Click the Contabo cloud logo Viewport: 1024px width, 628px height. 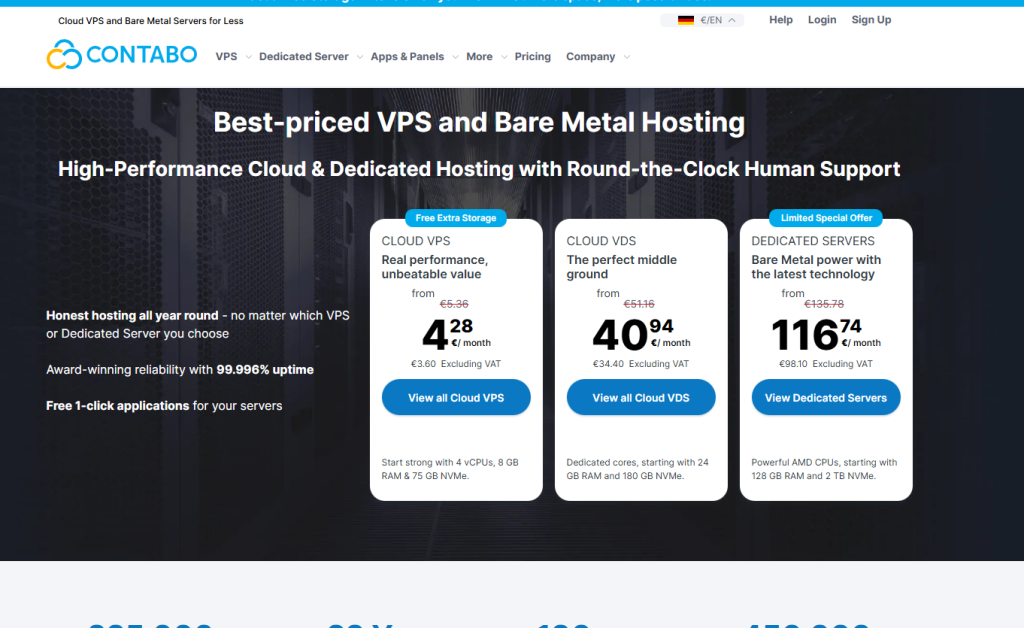click(64, 56)
